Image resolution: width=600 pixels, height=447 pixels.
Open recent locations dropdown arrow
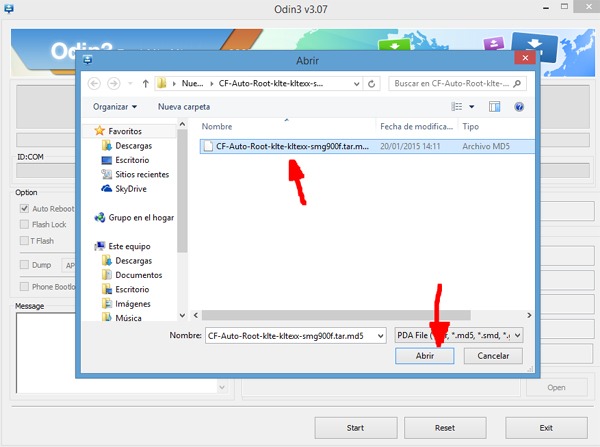(x=130, y=83)
